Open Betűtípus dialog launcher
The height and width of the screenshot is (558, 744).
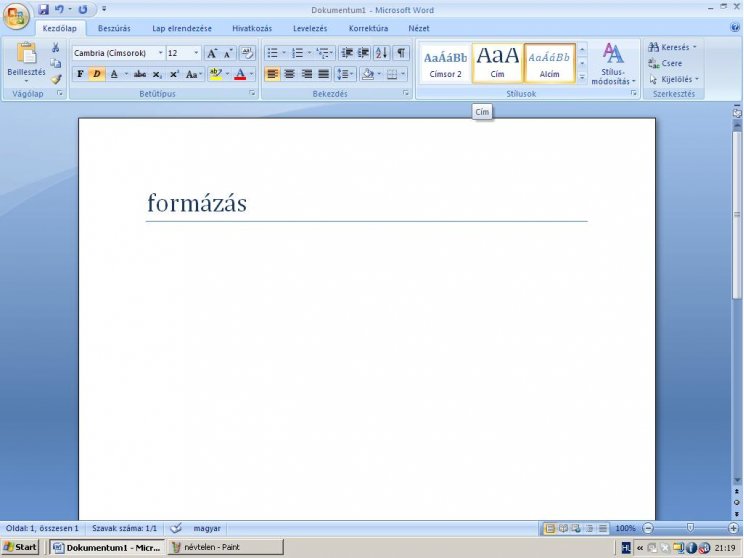(252, 93)
